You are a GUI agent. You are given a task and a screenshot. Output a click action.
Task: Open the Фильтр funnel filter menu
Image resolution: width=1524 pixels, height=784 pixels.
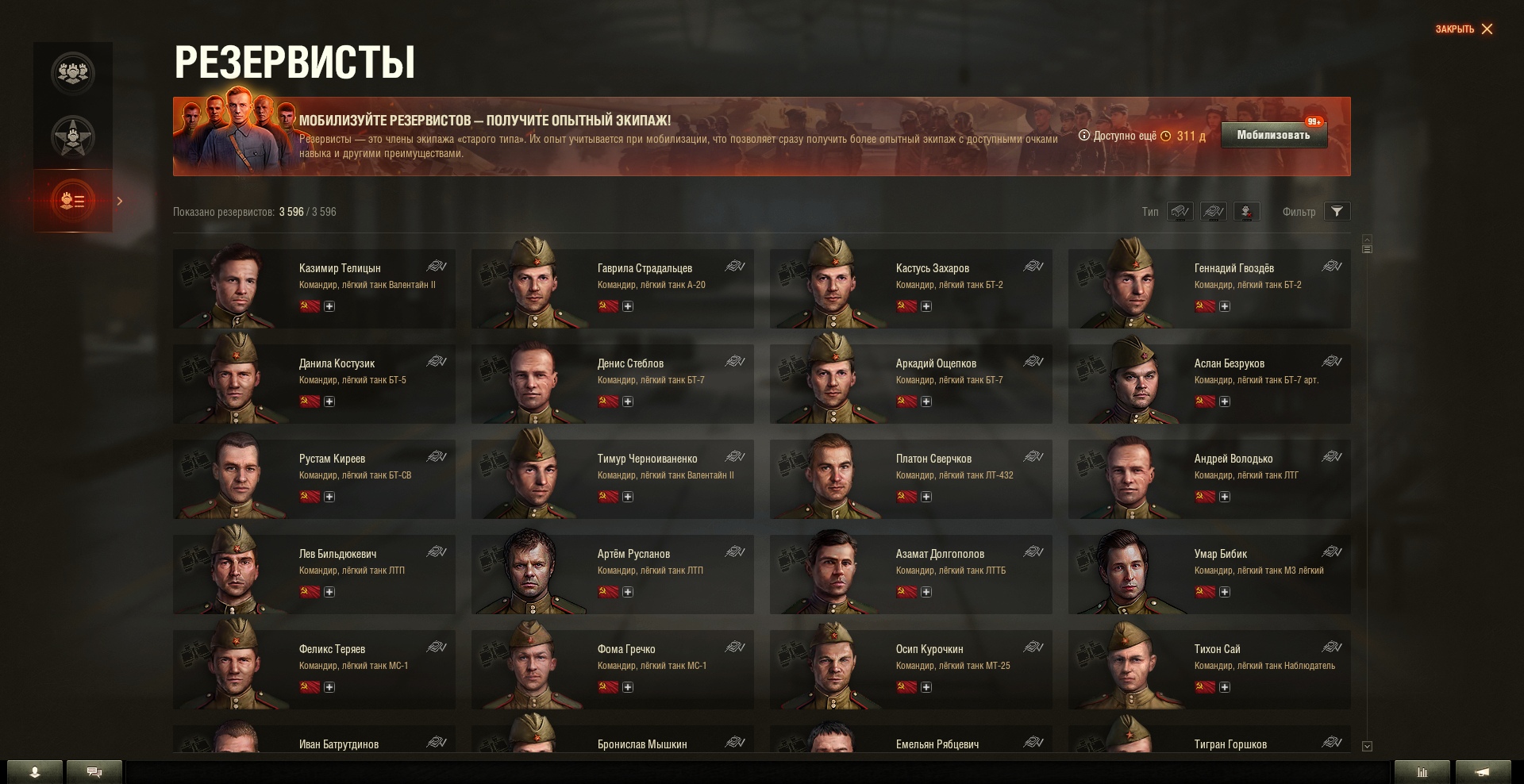click(1337, 211)
